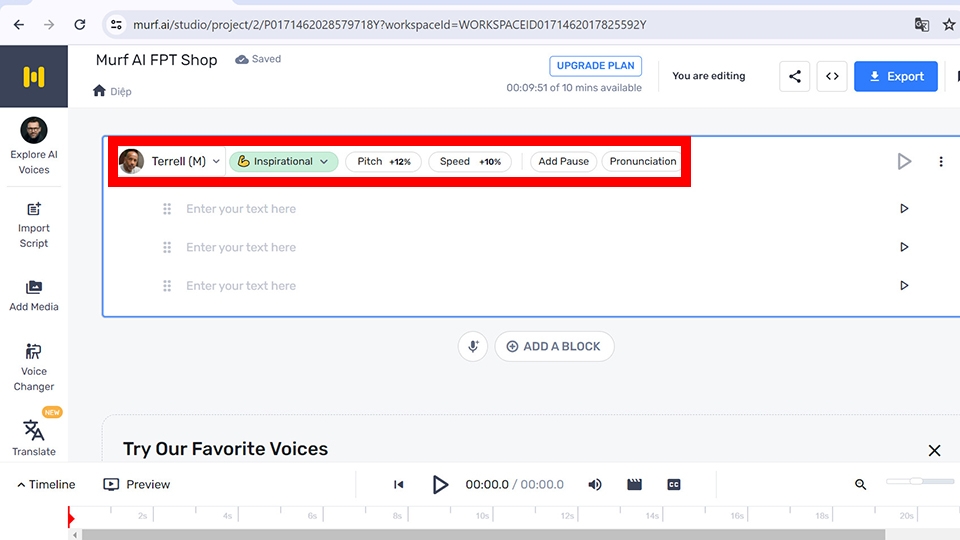Click the red playhead timeline marker
The width and height of the screenshot is (960, 540).
click(x=70, y=517)
